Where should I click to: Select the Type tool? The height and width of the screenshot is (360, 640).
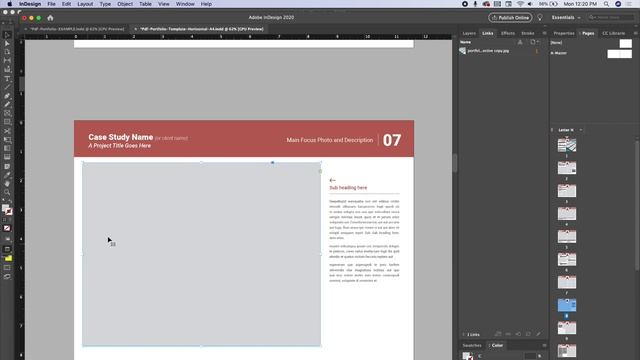tap(7, 78)
